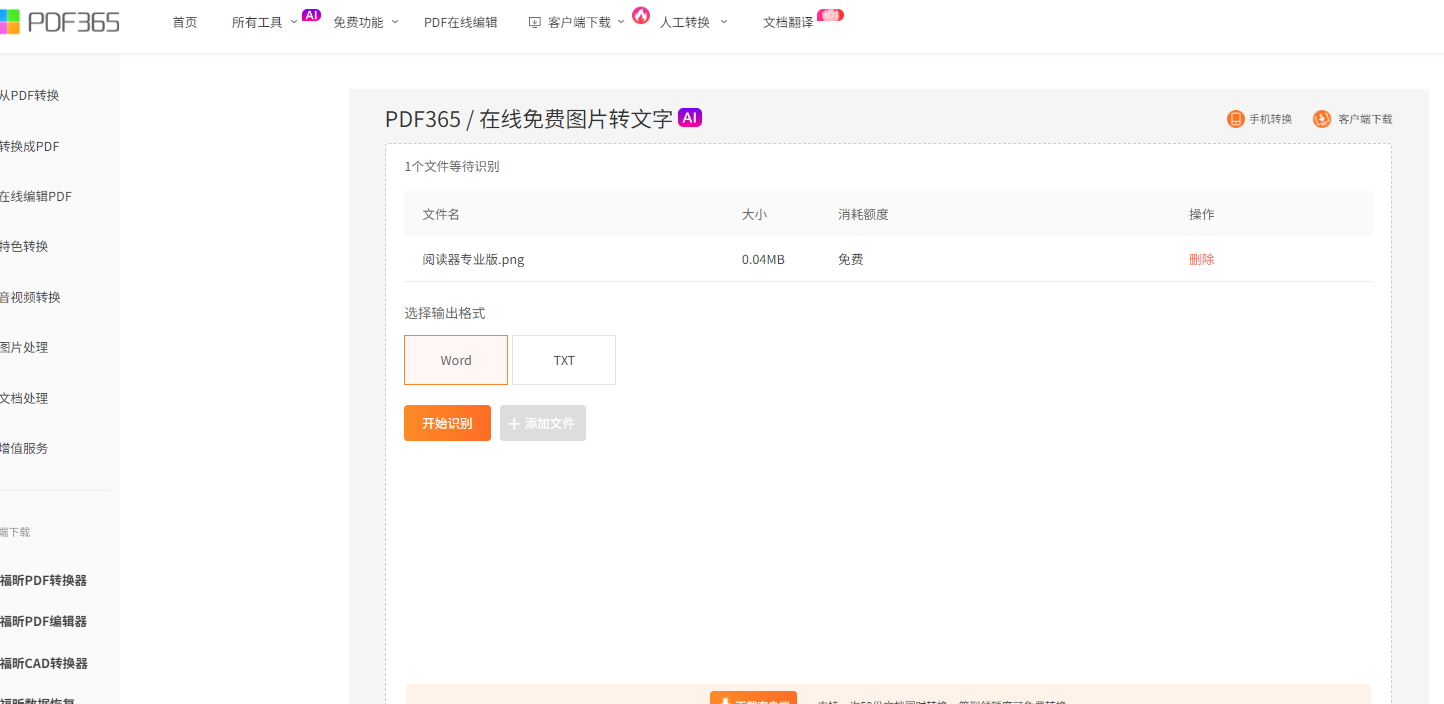Select Word as the output format
Screen dimensions: 1444x704
tap(456, 360)
